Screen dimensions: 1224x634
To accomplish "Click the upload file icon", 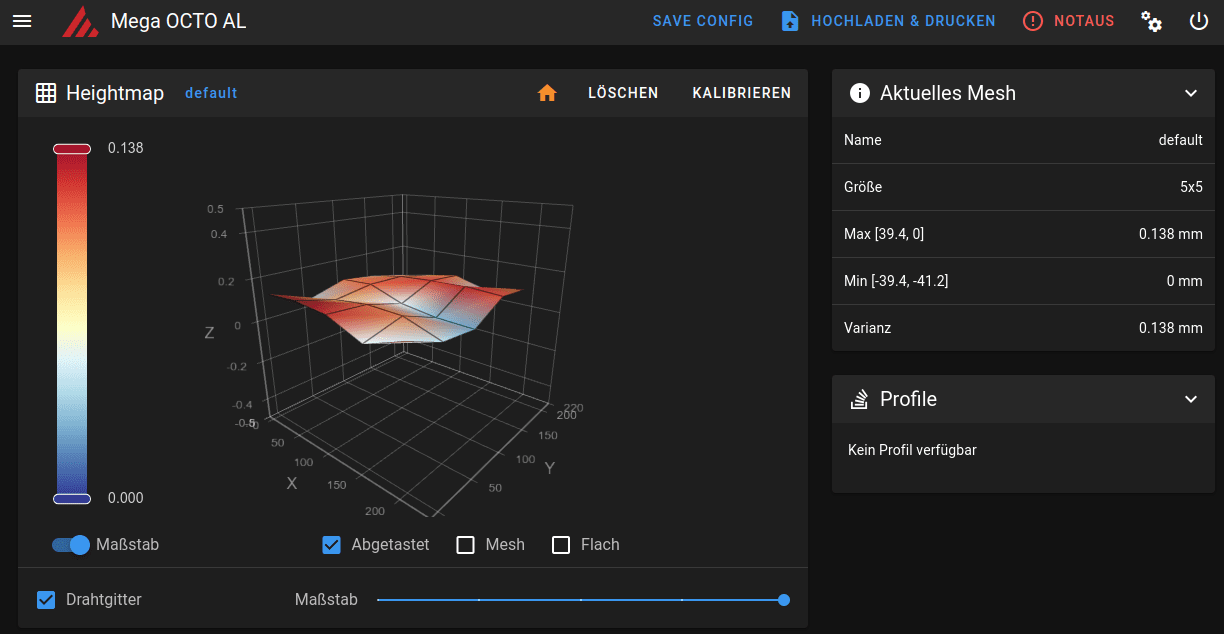I will 790,21.
